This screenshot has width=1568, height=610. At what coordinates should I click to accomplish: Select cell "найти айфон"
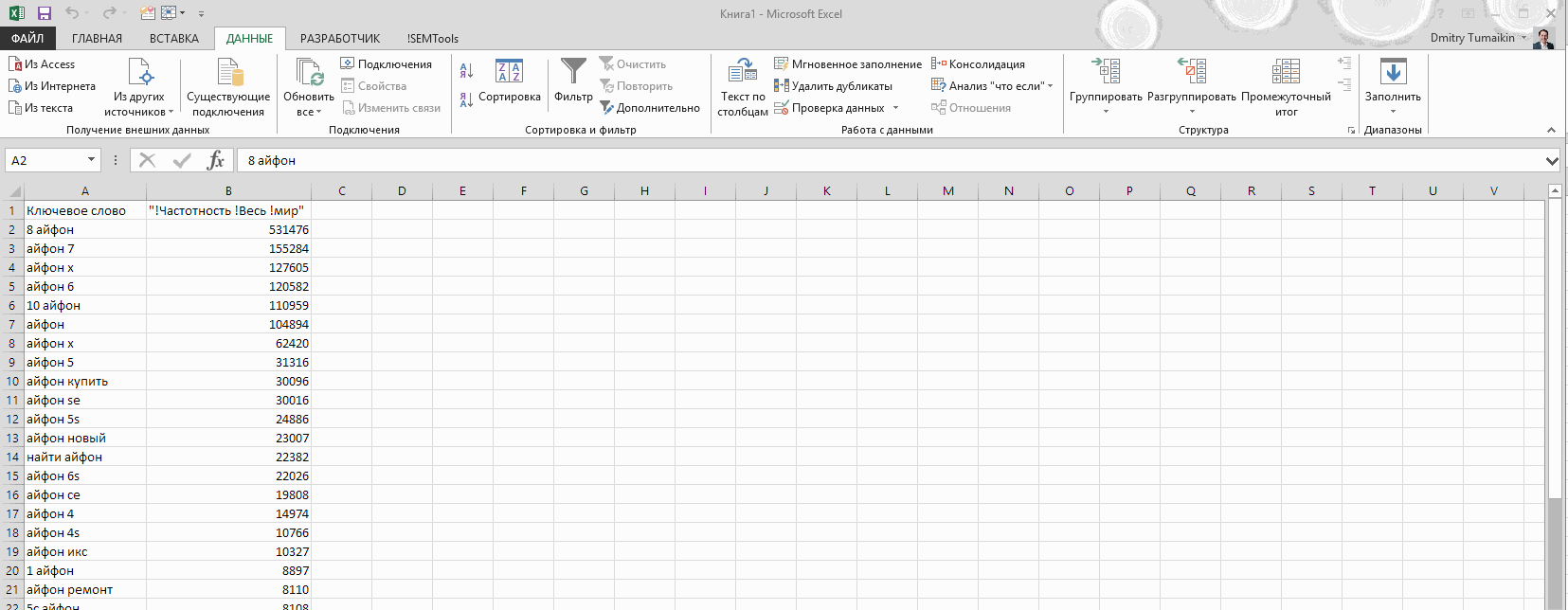coord(85,457)
